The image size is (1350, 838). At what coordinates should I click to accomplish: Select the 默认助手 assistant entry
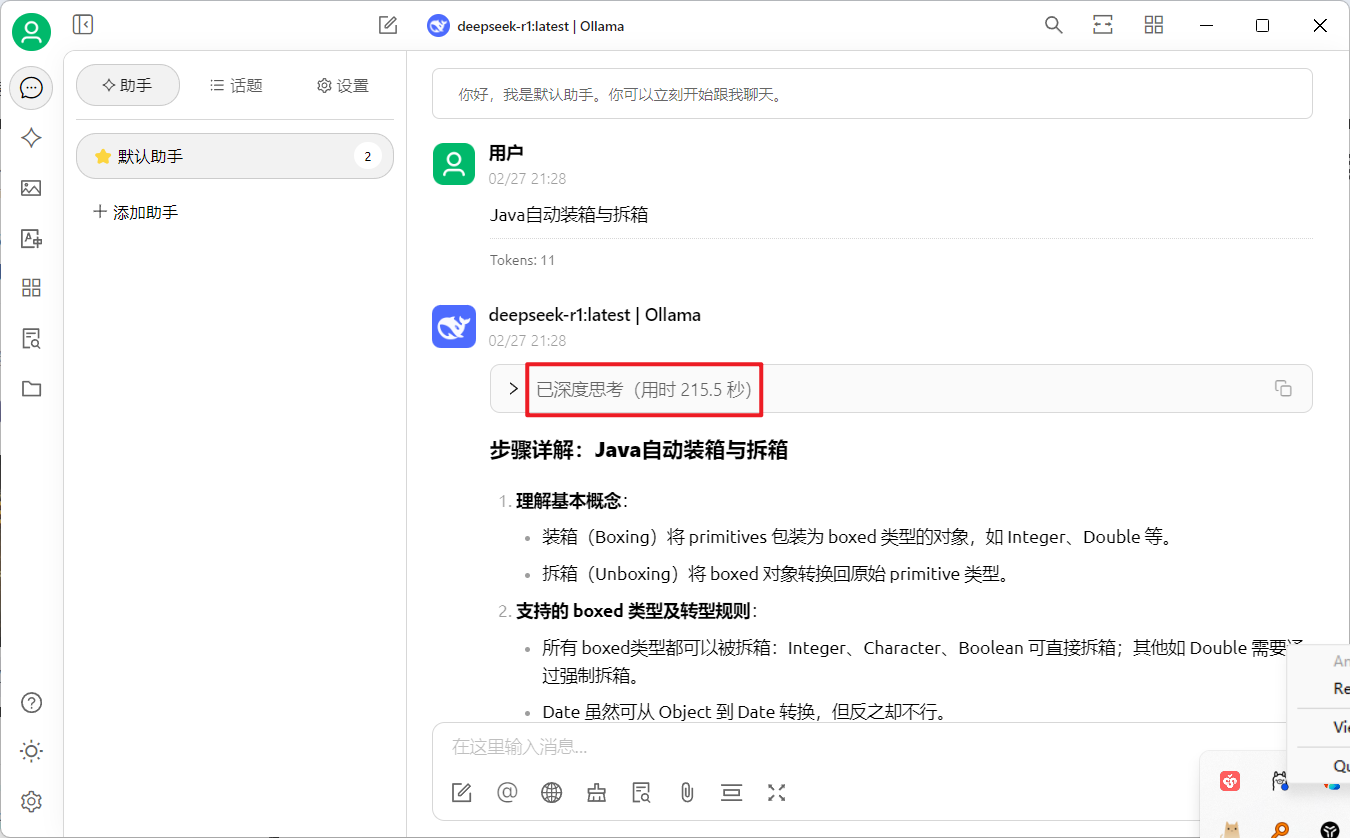click(235, 156)
